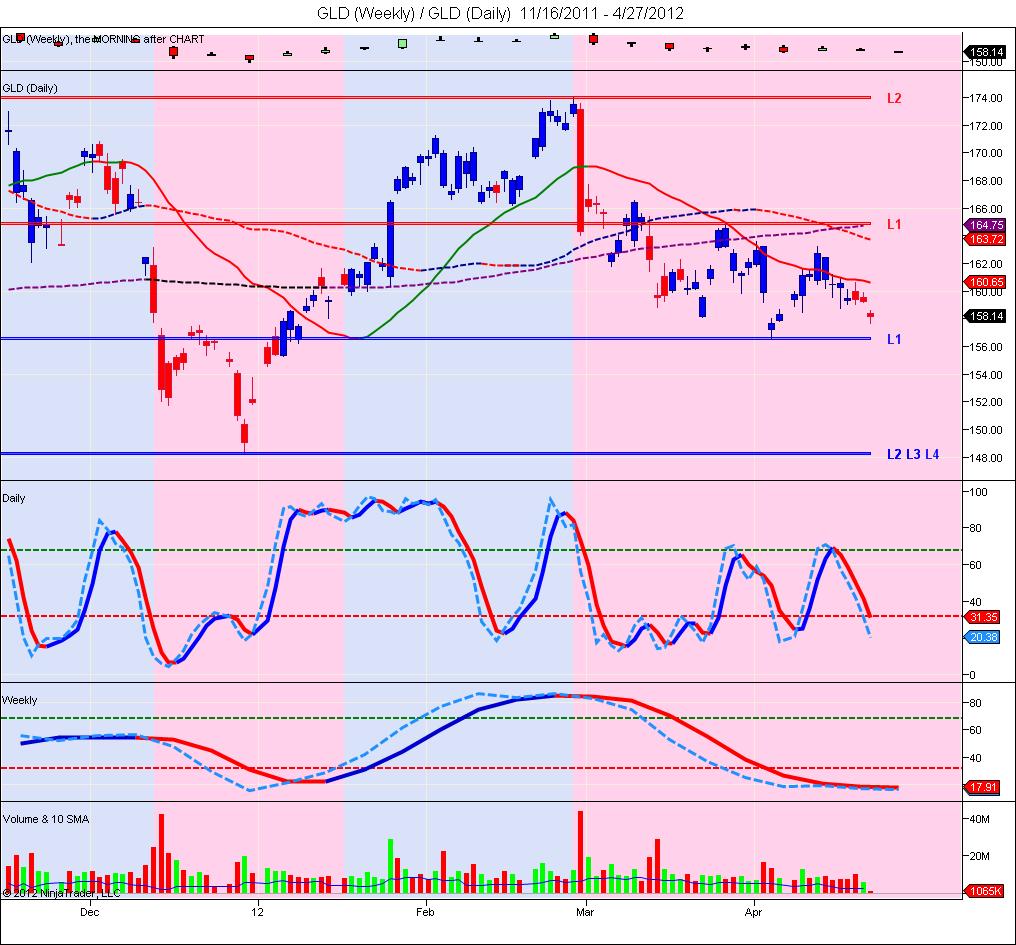Select the 'Daily' stochastic panel label

click(14, 498)
